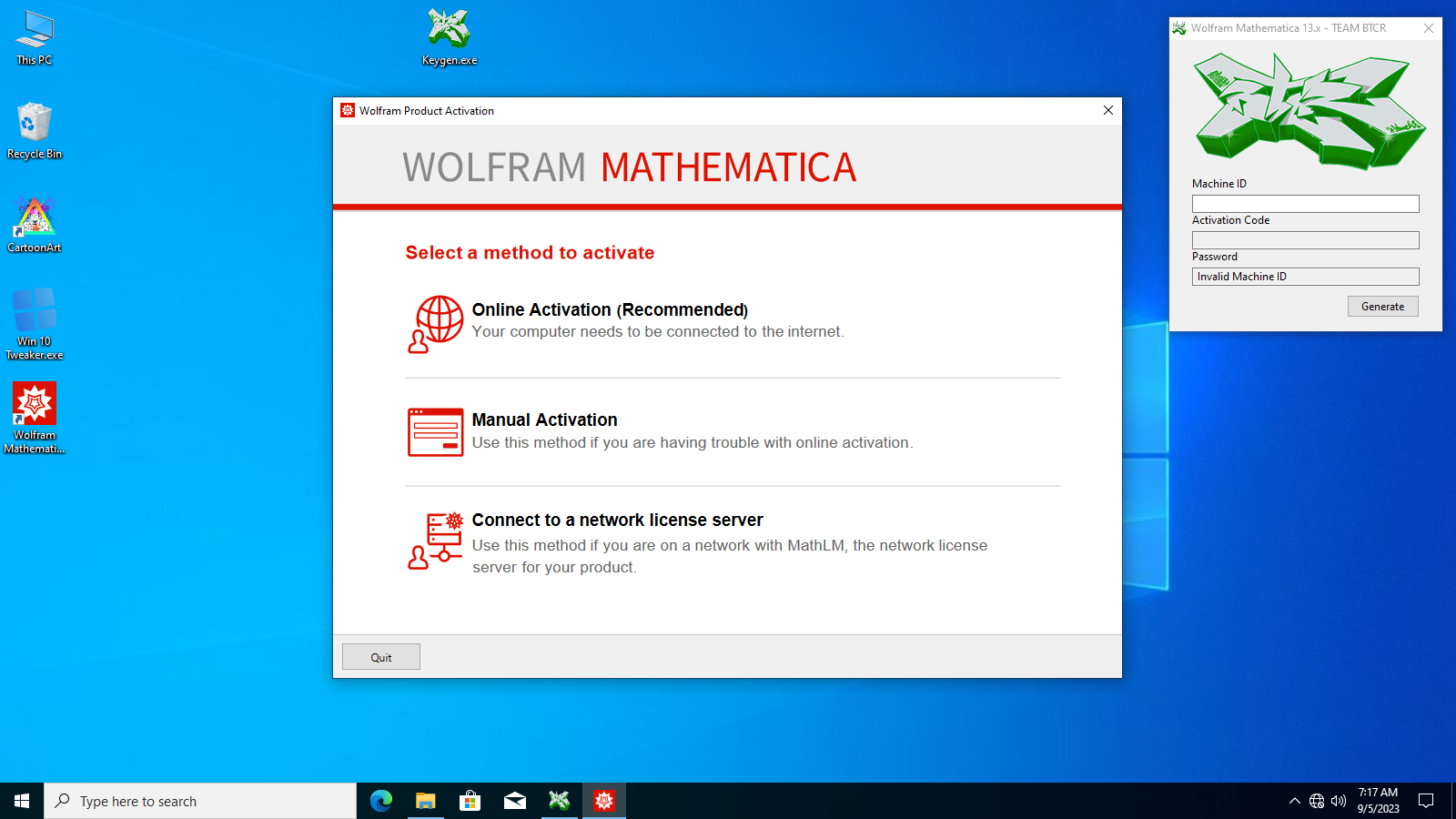Viewport: 1456px width, 819px height.
Task: Open the This PC desktop icon
Action: [35, 38]
